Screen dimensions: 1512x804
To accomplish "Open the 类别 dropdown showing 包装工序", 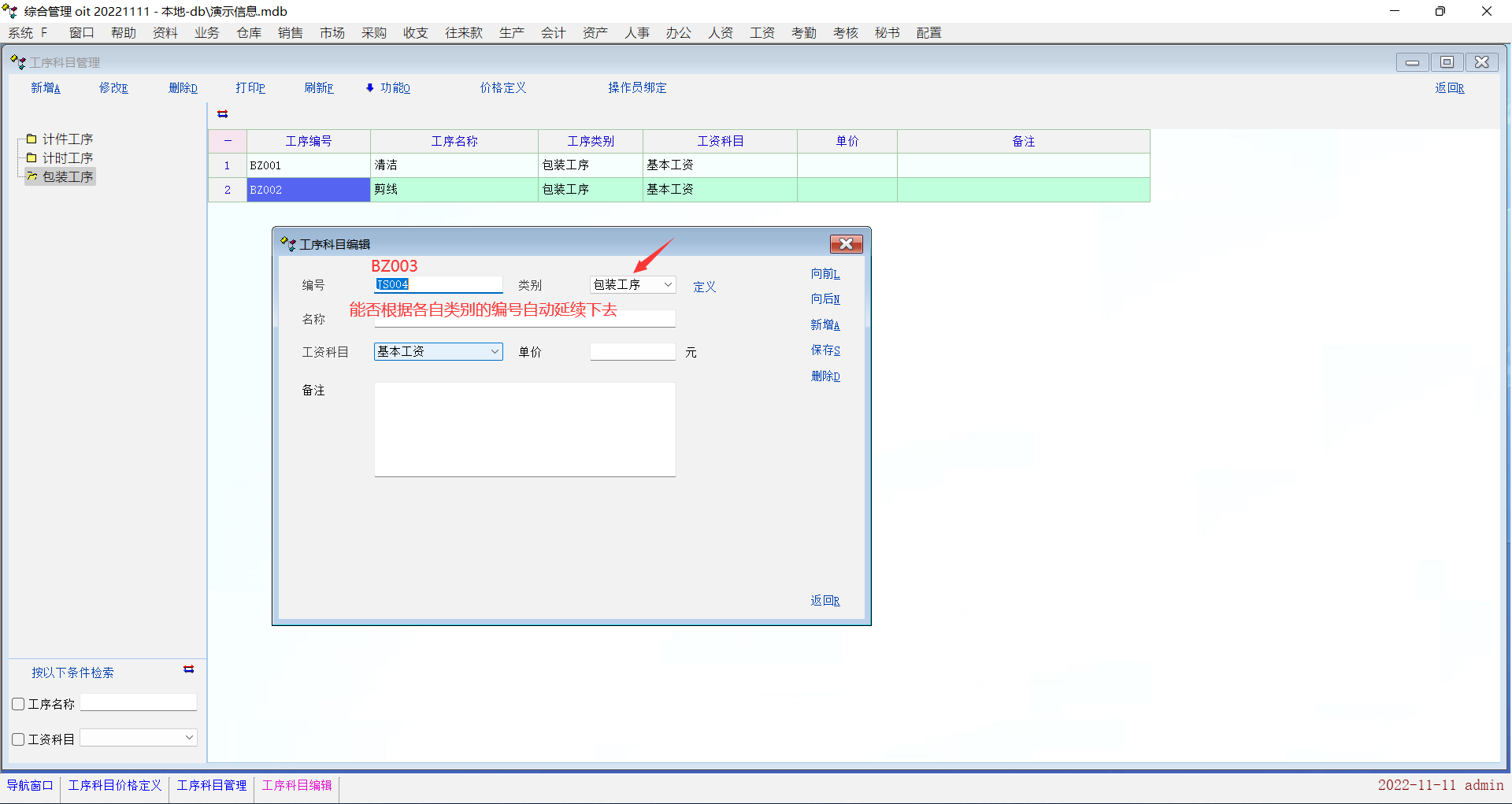I will (x=667, y=285).
